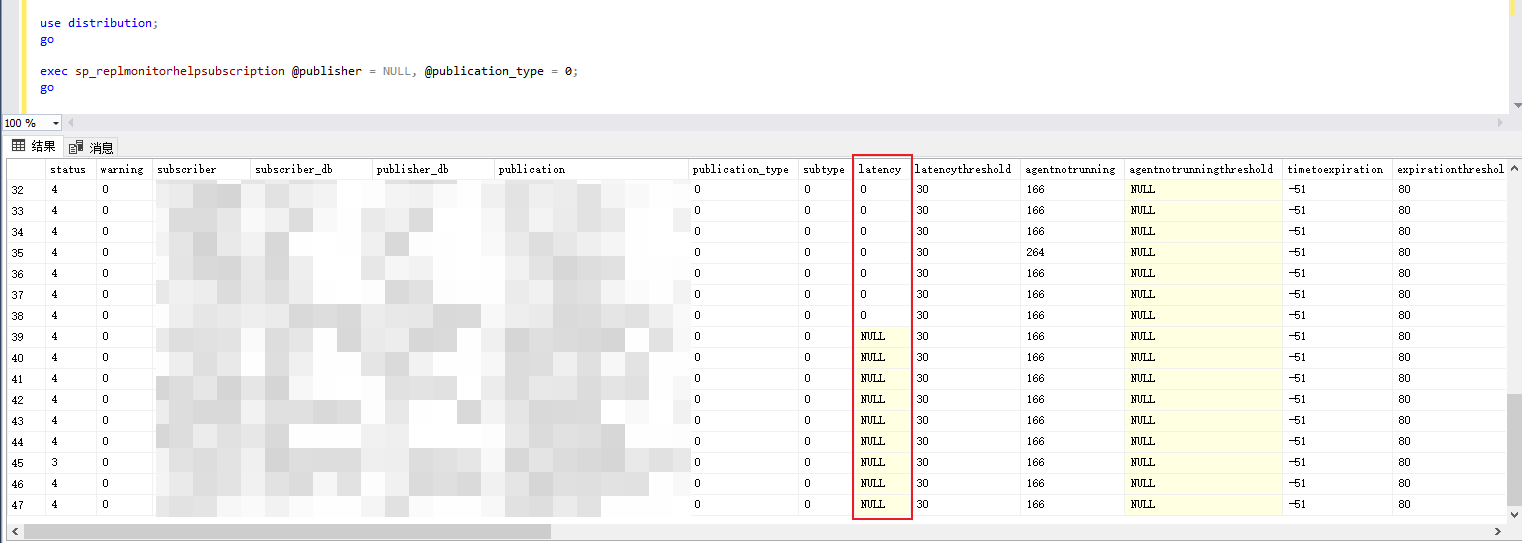
Task: Select the subscriber_db column header
Action: click(x=312, y=169)
